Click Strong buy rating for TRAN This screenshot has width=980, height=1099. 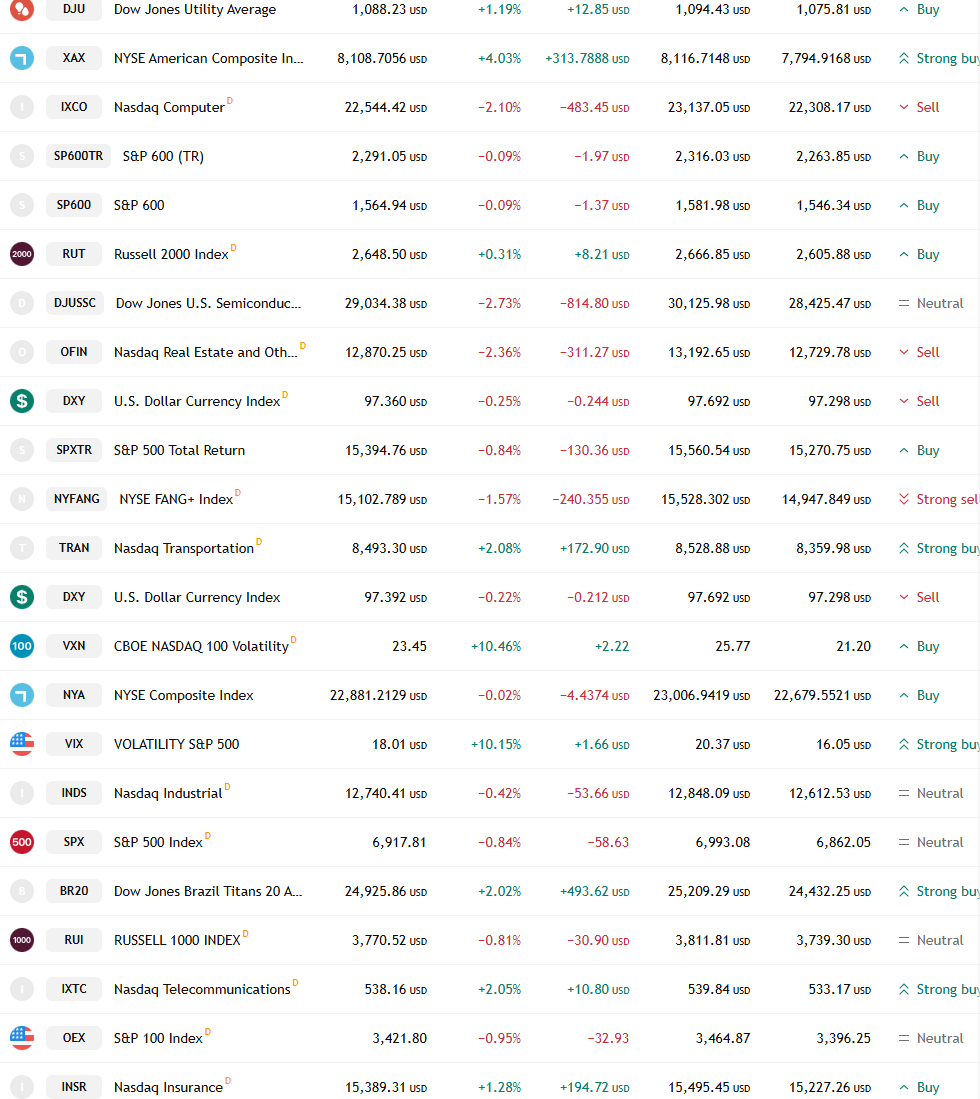click(x=939, y=549)
